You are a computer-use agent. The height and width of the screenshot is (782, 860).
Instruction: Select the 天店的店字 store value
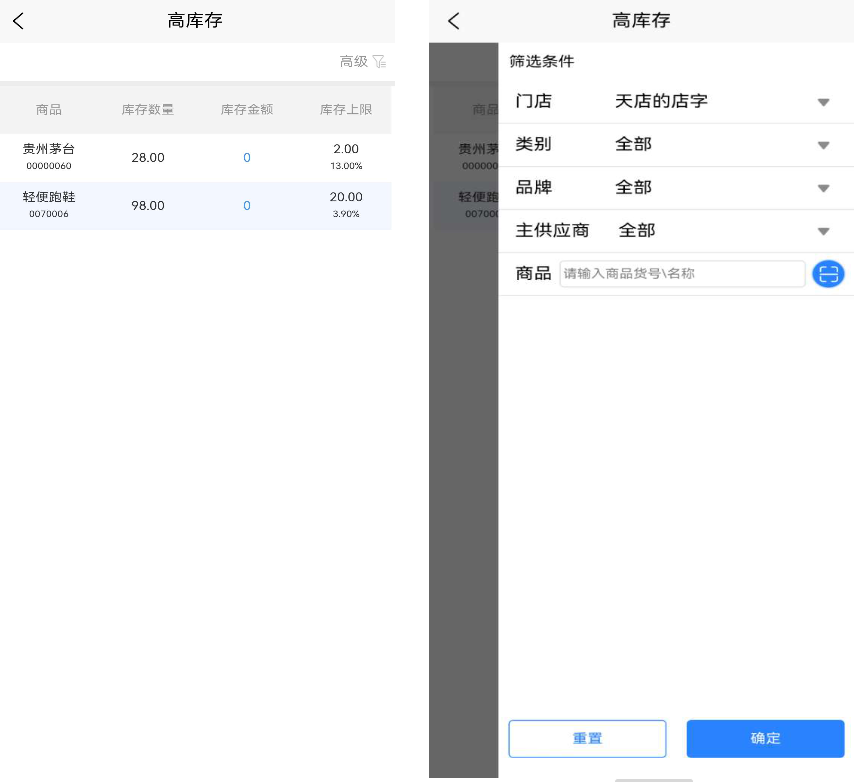coord(661,101)
